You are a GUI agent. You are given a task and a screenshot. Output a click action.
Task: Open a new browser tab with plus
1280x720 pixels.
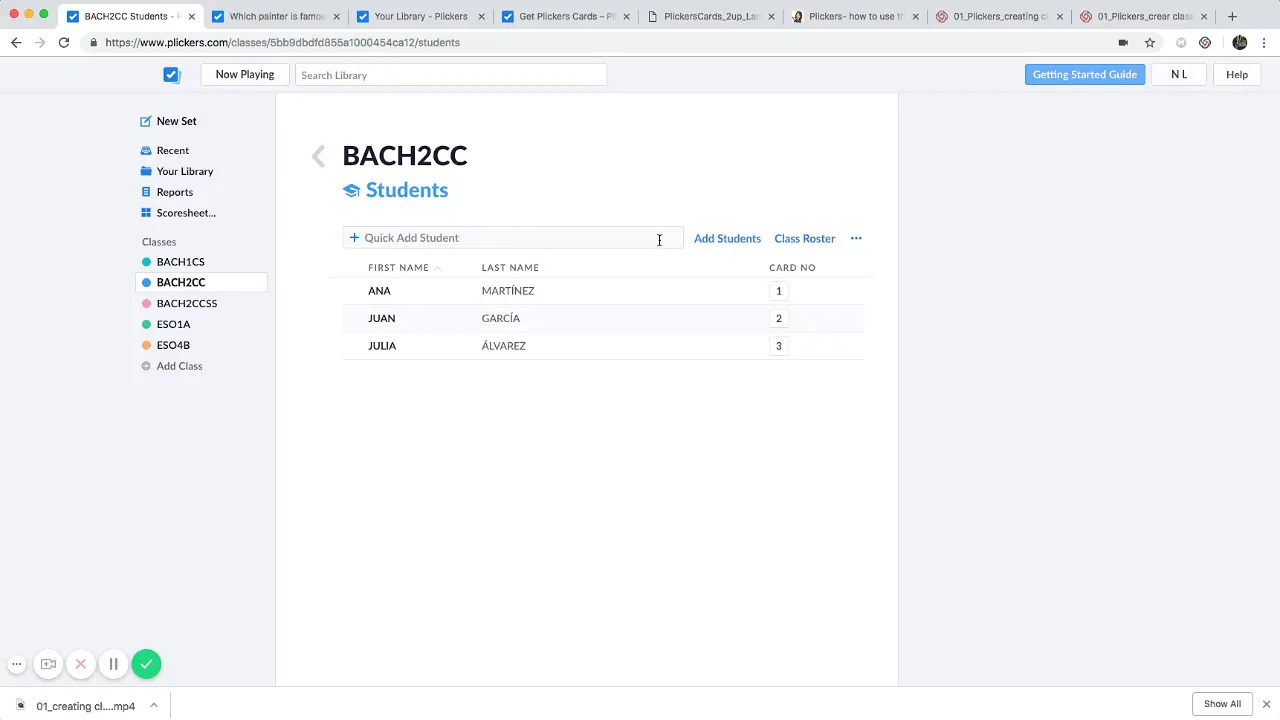1232,16
